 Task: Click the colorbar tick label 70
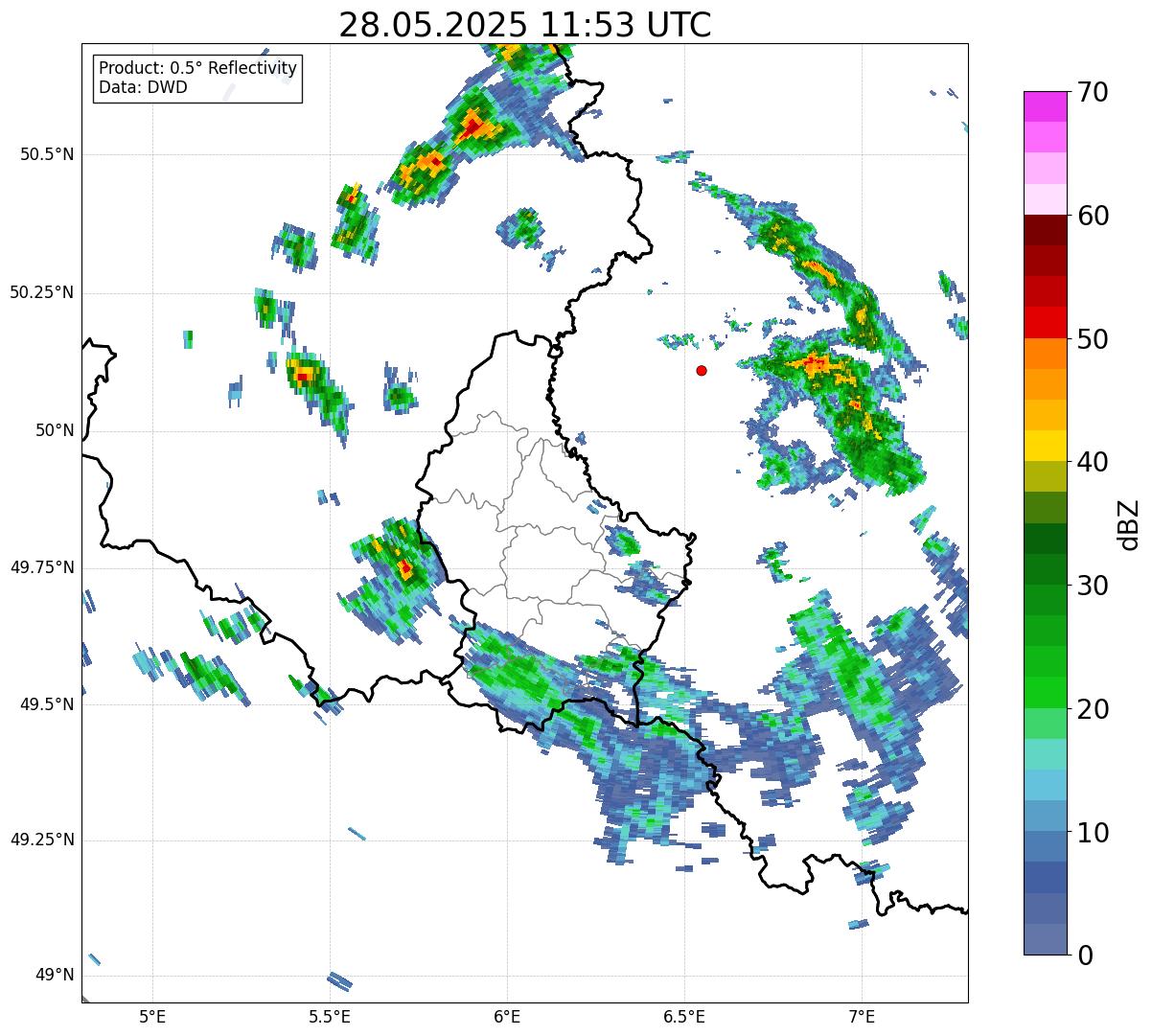tap(1092, 92)
